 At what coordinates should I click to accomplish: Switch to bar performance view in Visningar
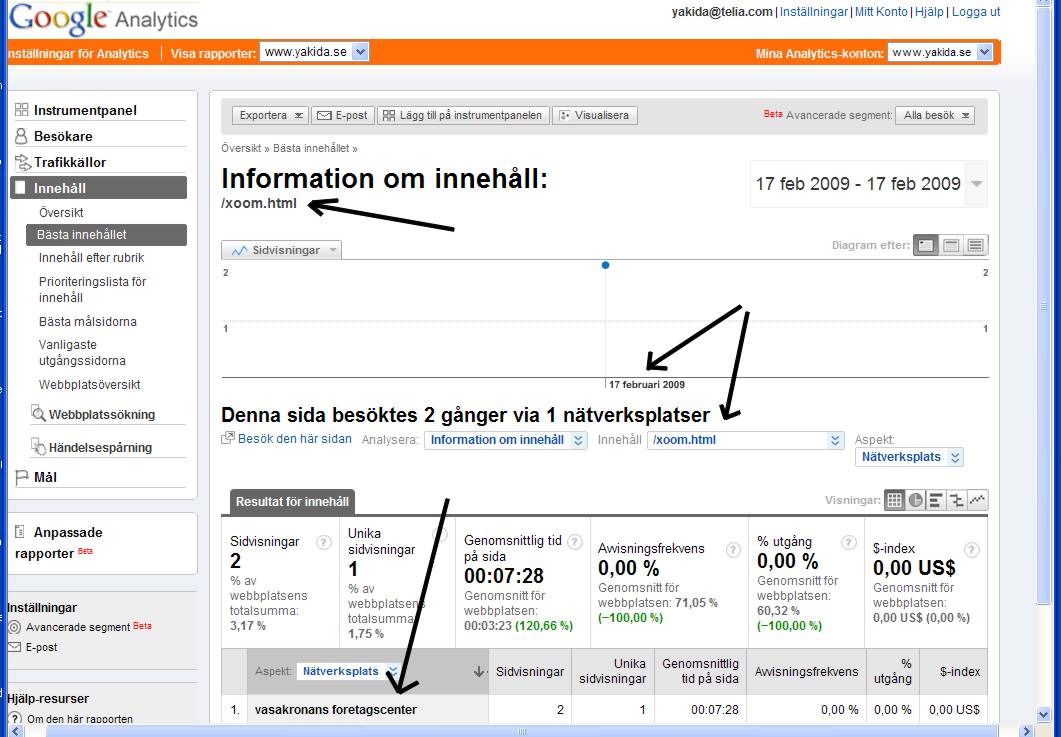(936, 500)
